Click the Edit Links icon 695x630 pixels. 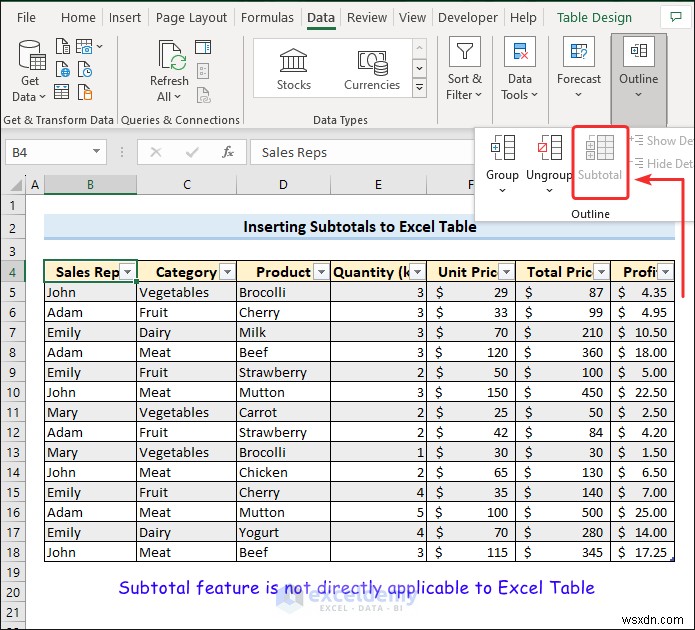click(203, 95)
